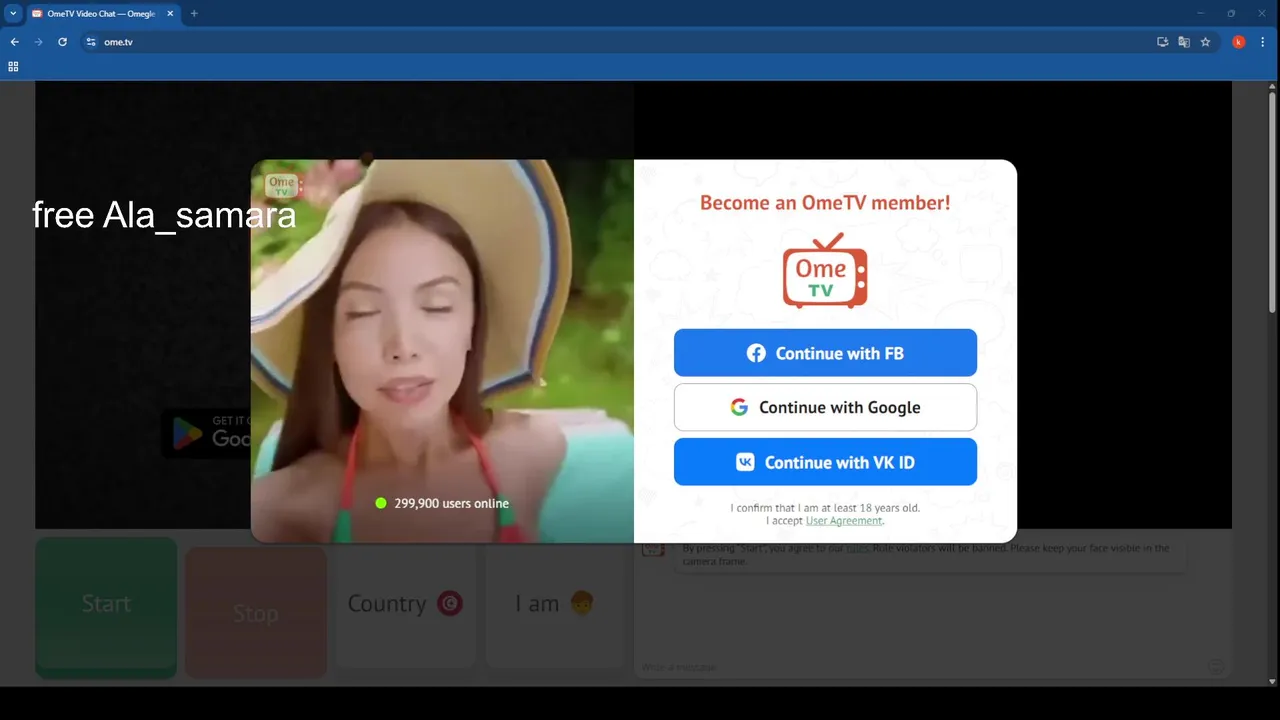This screenshot has height=720, width=1280.
Task: Click Continue with Google button
Action: [825, 407]
